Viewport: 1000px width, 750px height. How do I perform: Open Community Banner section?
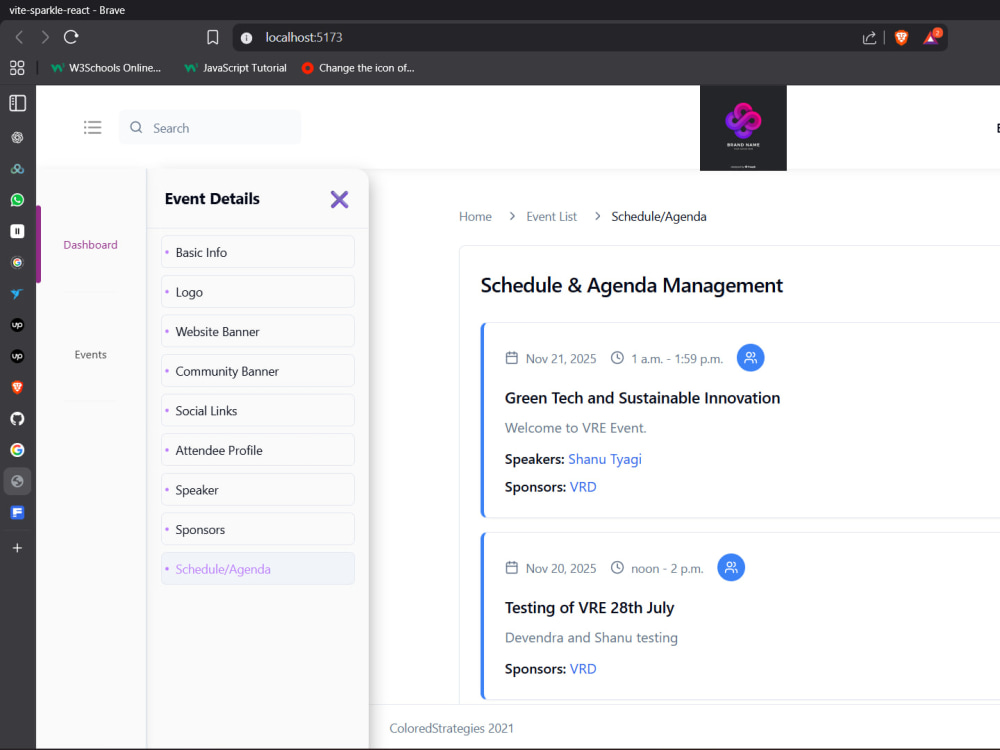tap(258, 371)
